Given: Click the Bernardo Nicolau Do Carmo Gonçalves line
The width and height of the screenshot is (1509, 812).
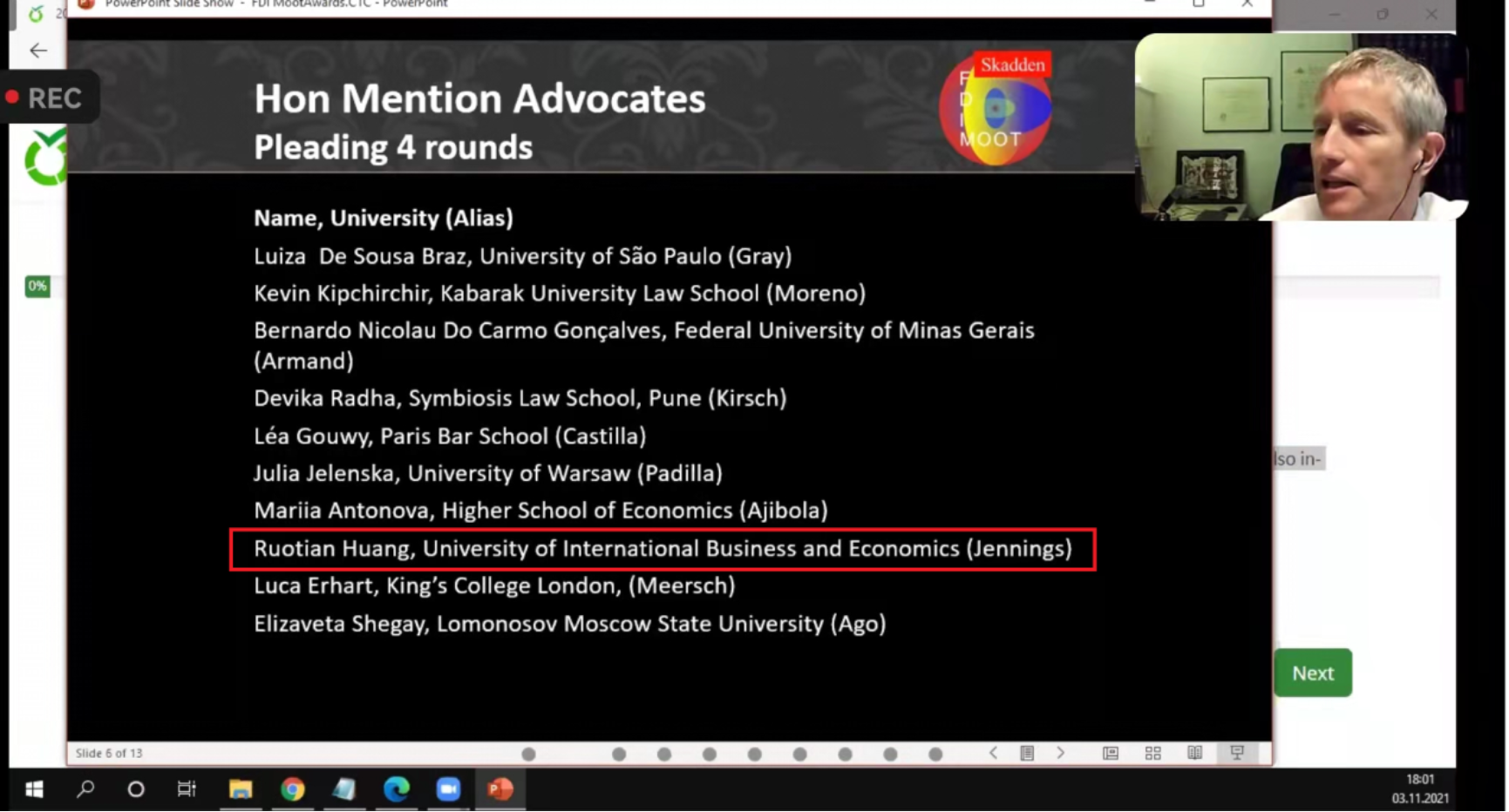Looking at the screenshot, I should pyautogui.click(x=644, y=345).
